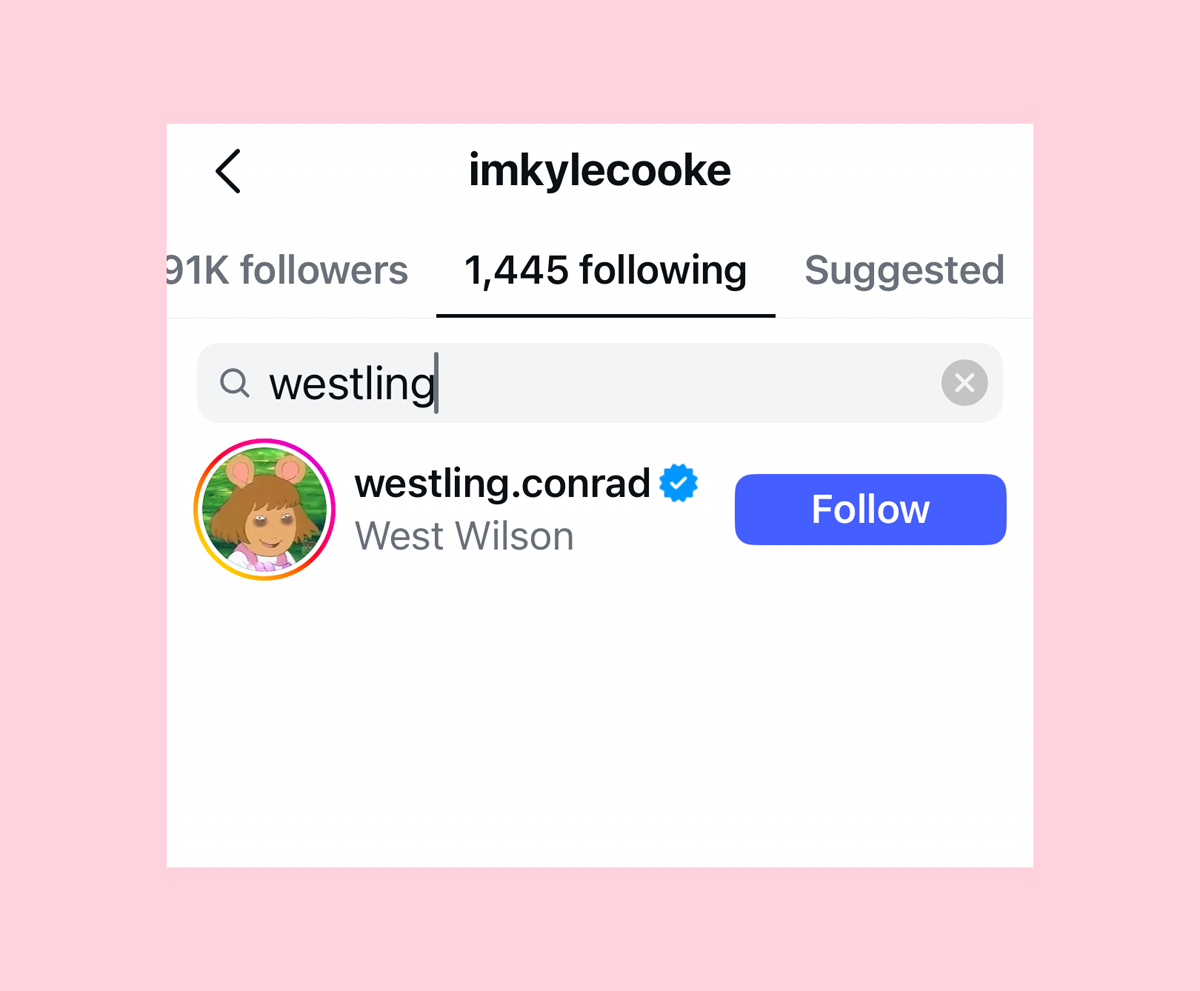Viewport: 1200px width, 991px height.
Task: Switch to the 91K followers tab
Action: click(288, 270)
